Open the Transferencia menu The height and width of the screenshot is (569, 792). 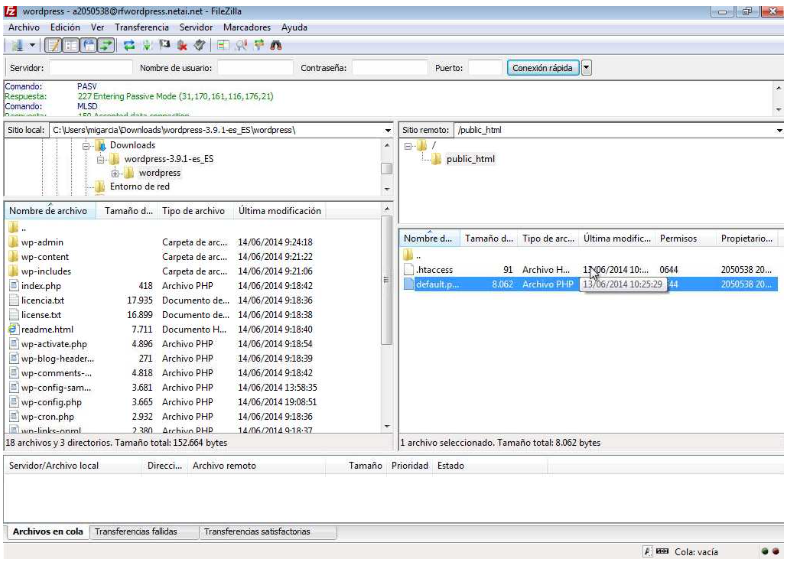pyautogui.click(x=141, y=27)
